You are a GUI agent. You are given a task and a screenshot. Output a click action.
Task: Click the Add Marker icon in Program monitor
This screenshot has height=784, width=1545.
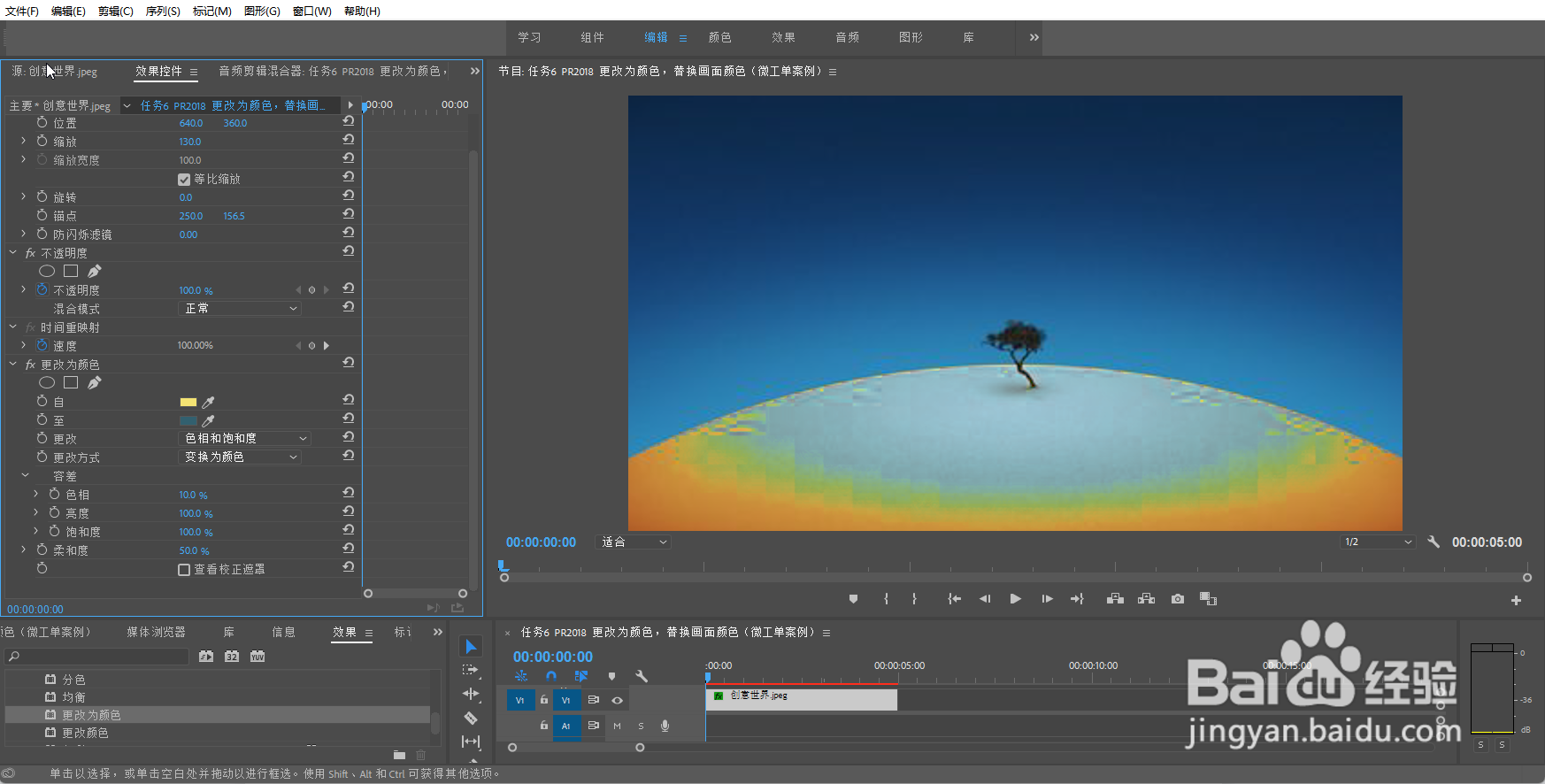point(853,599)
